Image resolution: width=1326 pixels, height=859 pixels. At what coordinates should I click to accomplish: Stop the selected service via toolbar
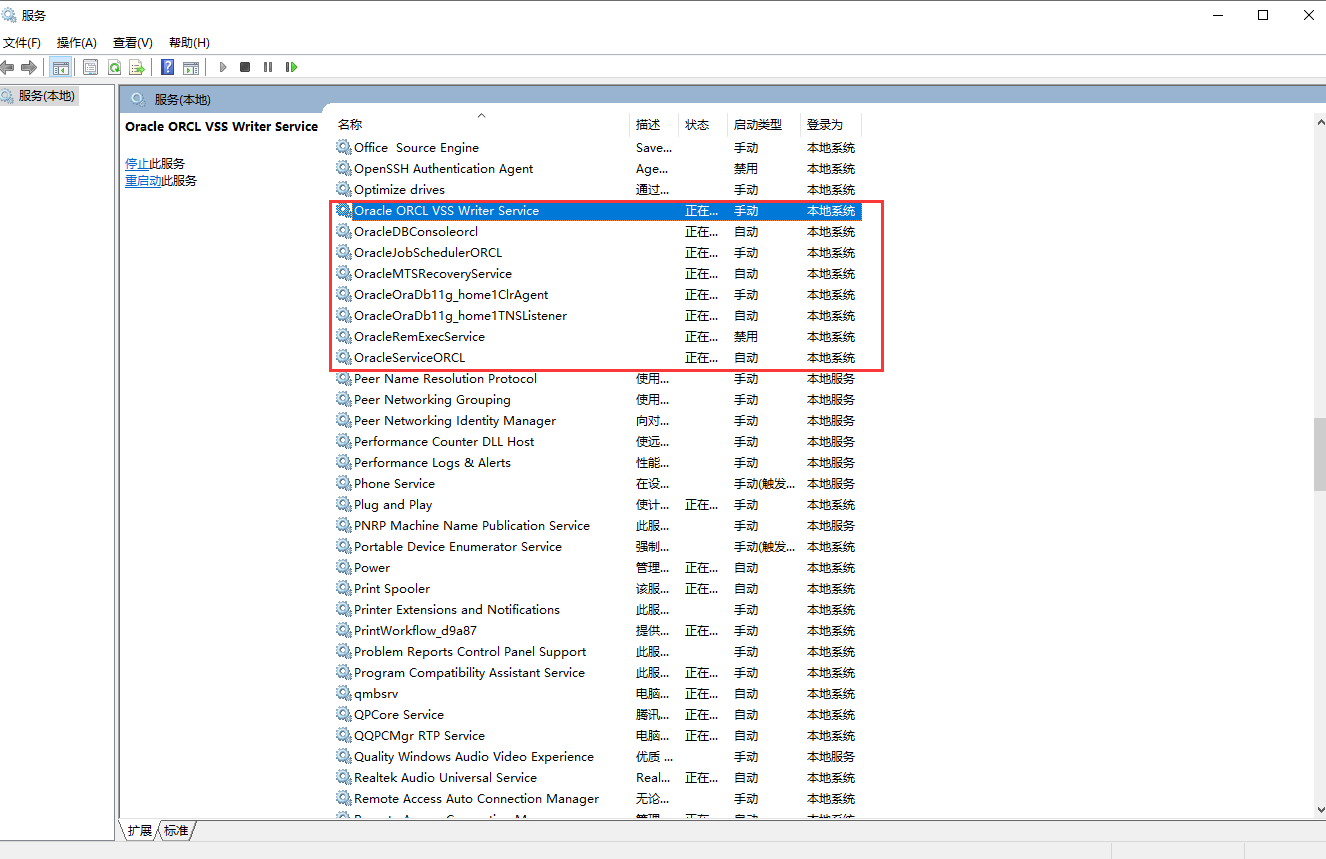click(x=244, y=66)
